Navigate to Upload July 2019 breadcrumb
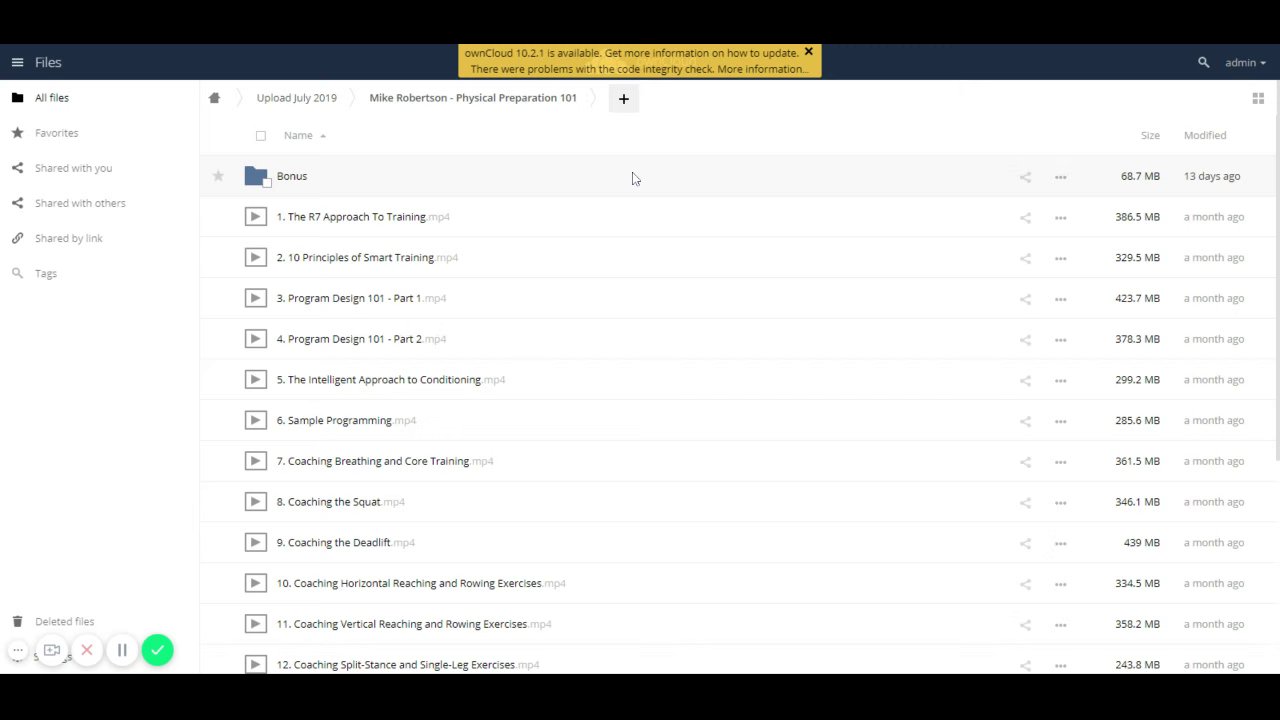Screen dimensions: 1280x720 296,98
